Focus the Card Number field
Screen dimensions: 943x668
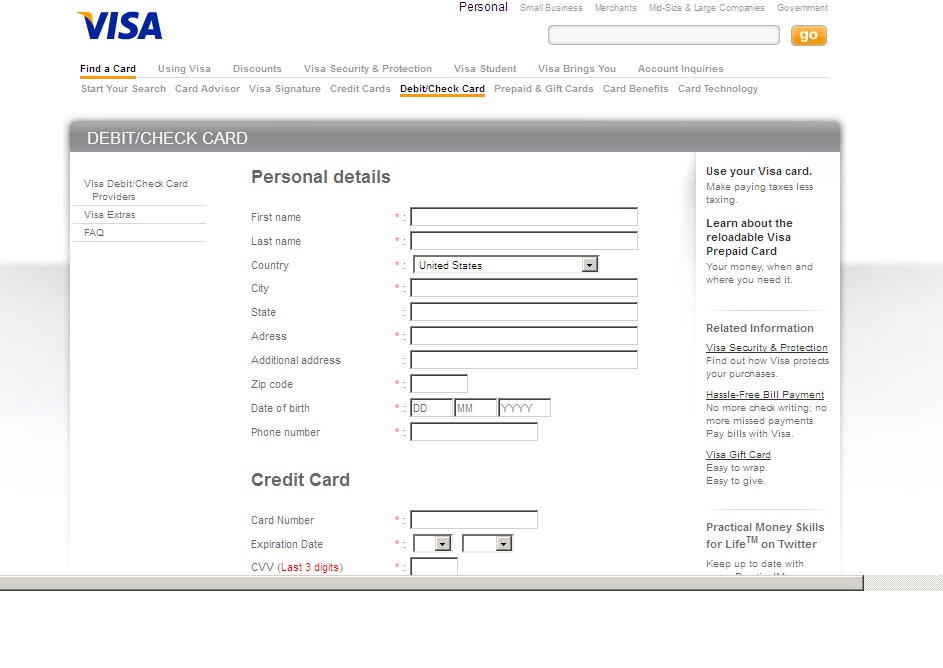pyautogui.click(x=474, y=519)
